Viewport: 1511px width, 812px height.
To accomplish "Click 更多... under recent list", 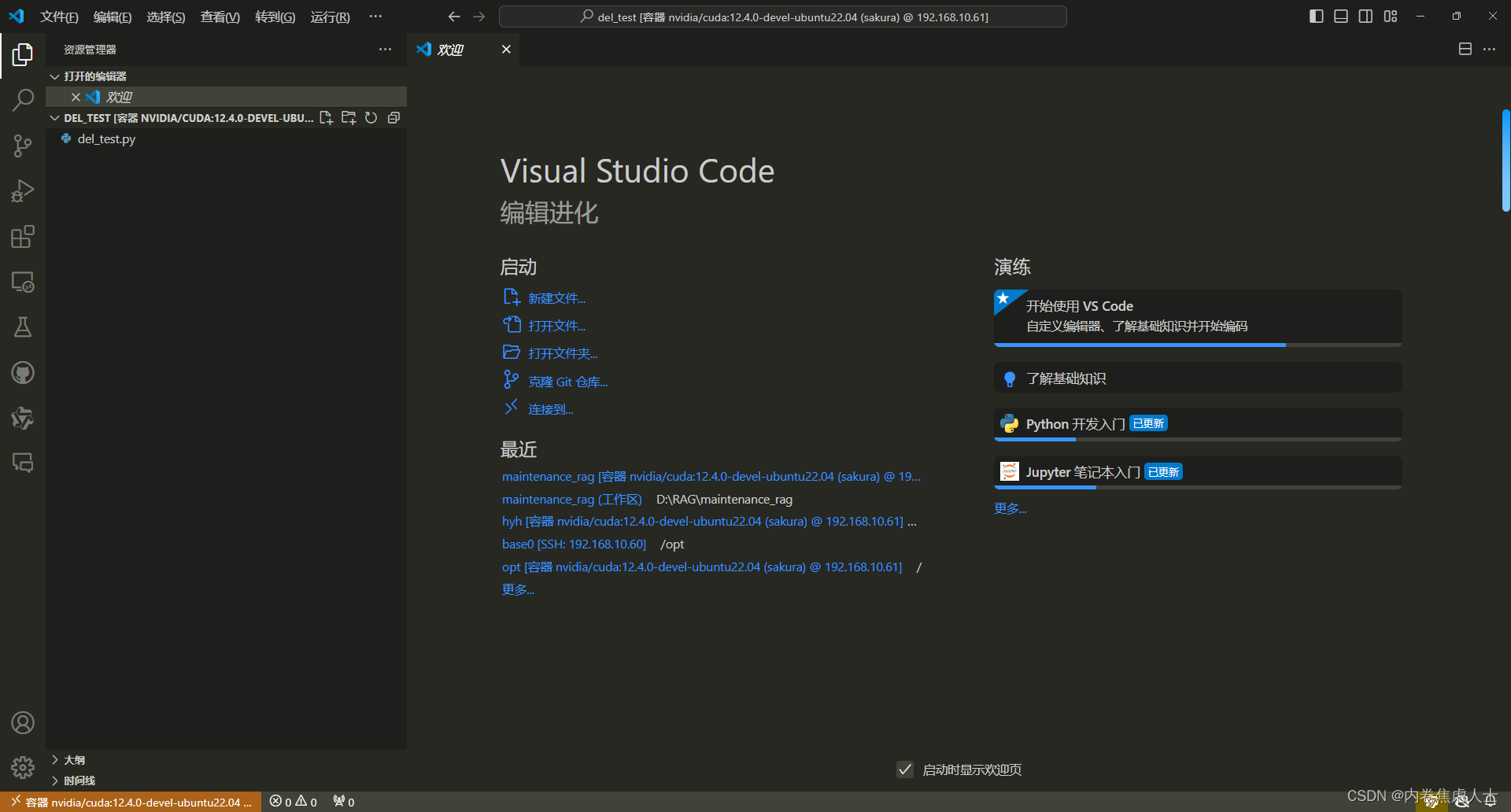I will pos(518,589).
